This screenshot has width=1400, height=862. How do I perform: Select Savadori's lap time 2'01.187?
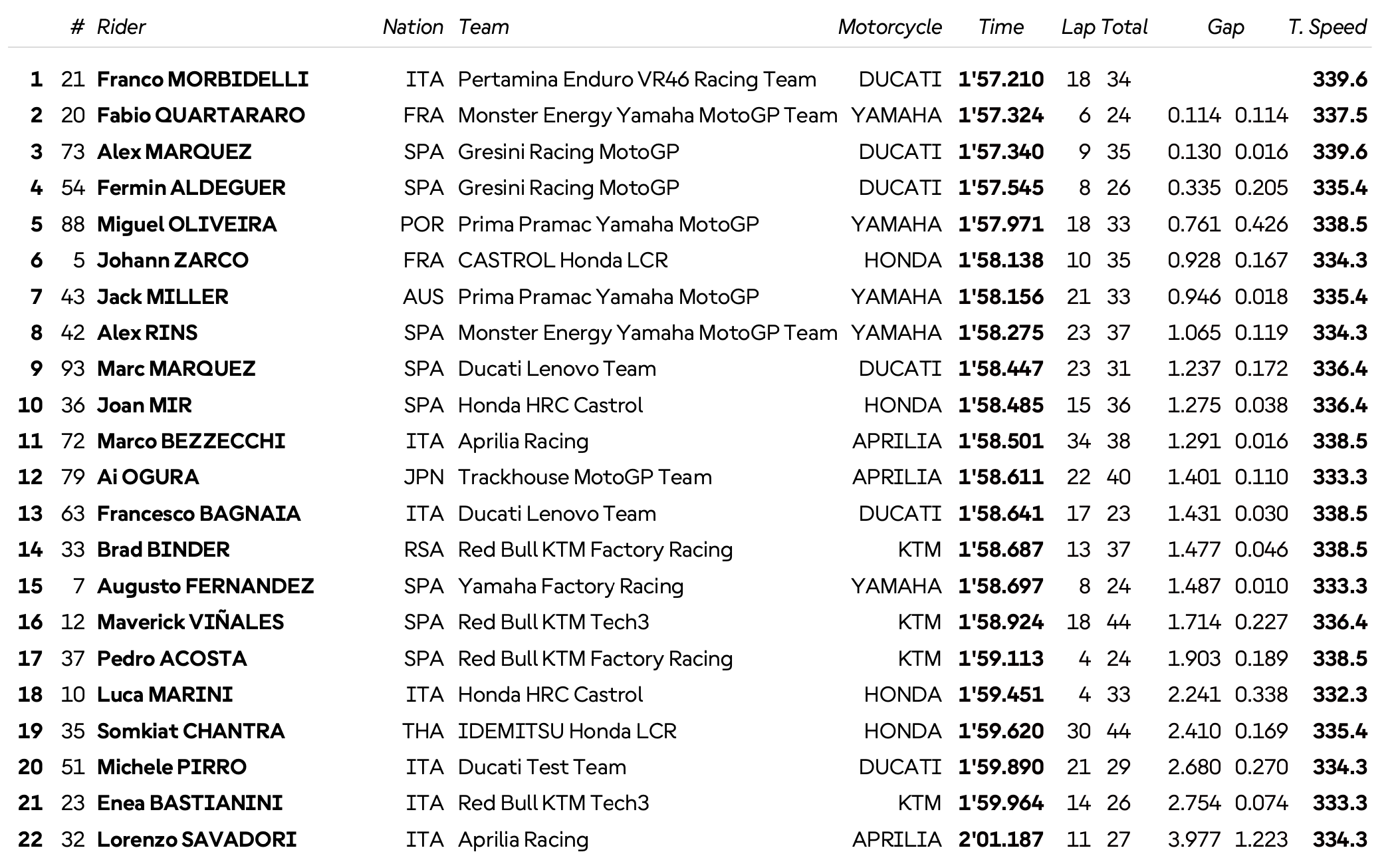(1000, 839)
